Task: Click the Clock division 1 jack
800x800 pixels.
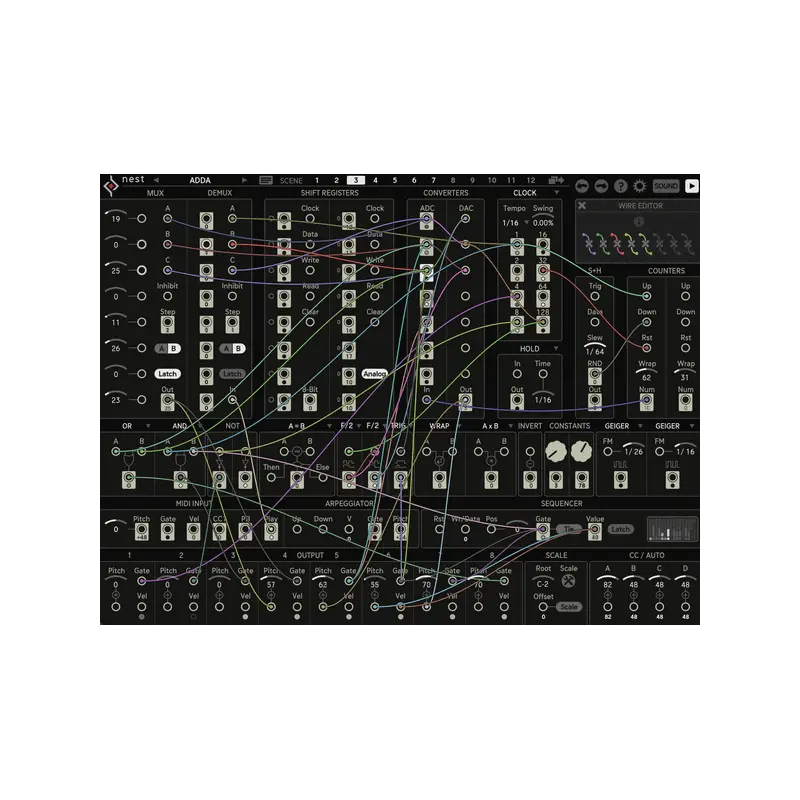Action: point(517,246)
